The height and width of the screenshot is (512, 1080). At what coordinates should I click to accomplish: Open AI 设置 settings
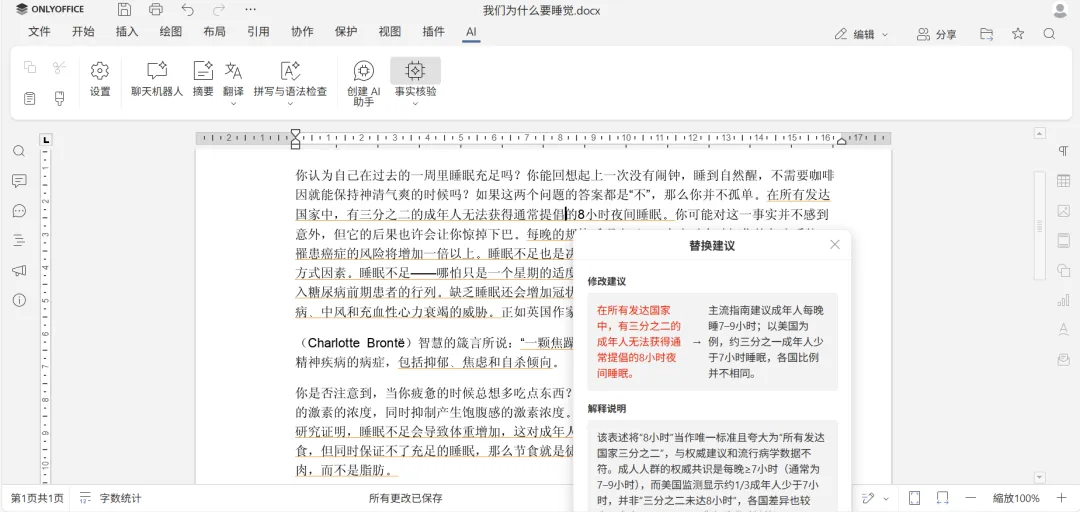(100, 78)
